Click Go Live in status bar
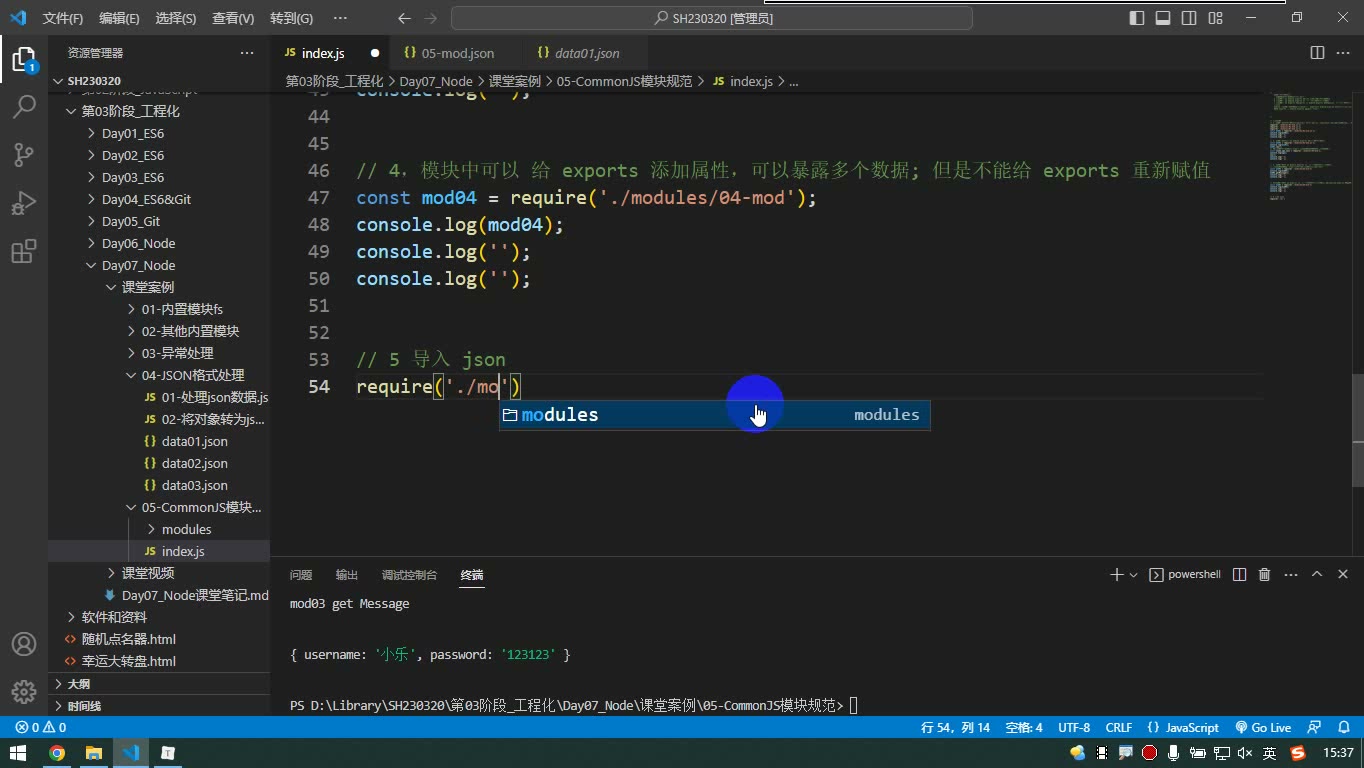 tap(1263, 727)
